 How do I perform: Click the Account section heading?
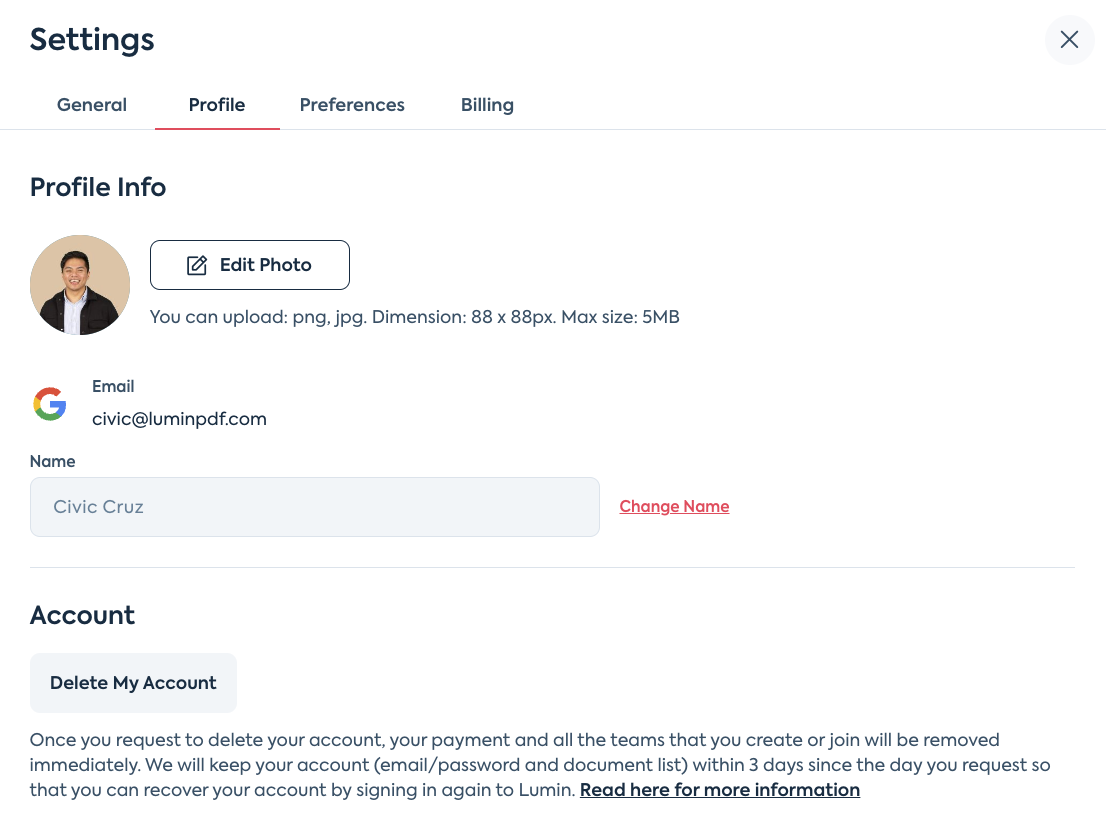pyautogui.click(x=82, y=615)
